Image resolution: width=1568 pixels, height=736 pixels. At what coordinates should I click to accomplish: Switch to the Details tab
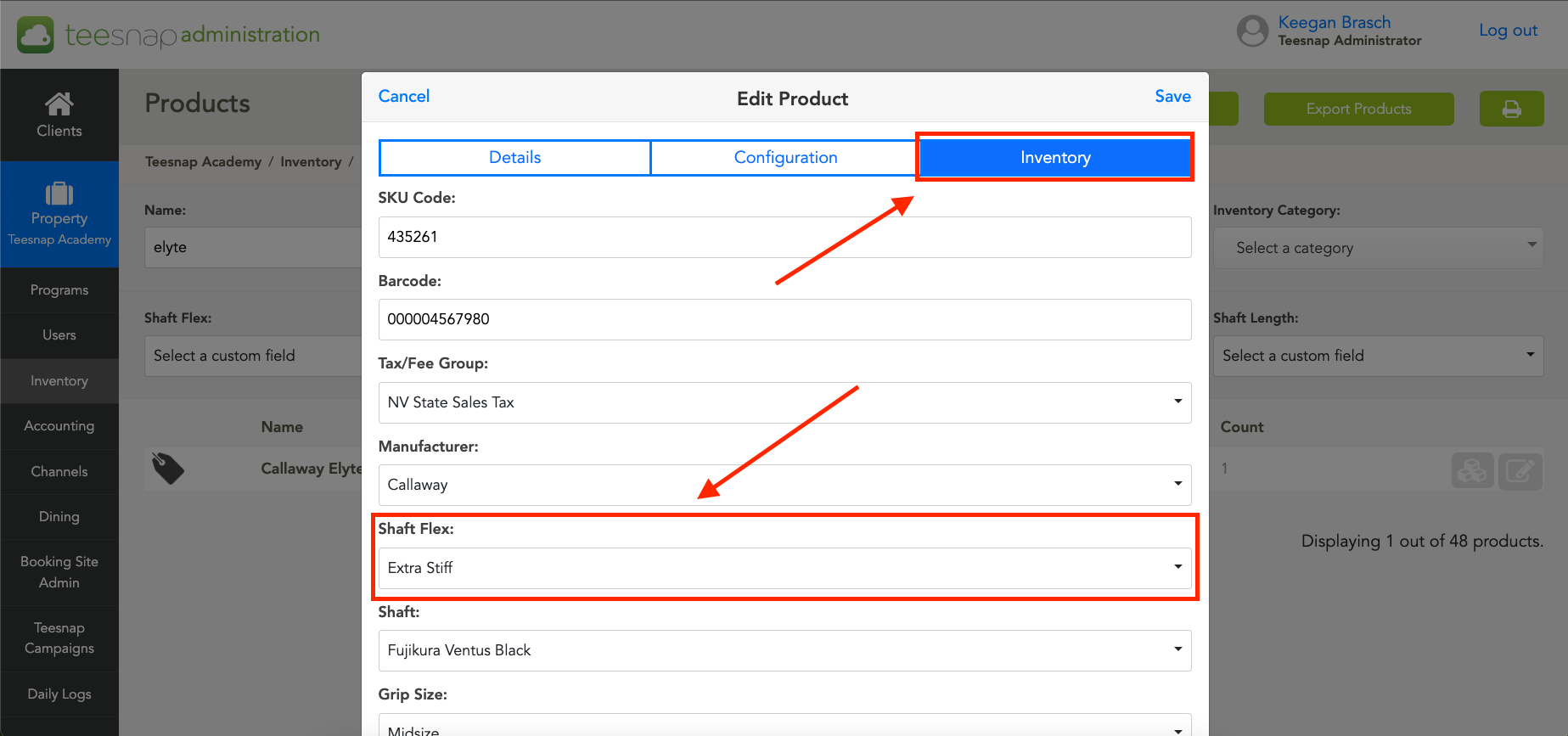[x=514, y=158]
